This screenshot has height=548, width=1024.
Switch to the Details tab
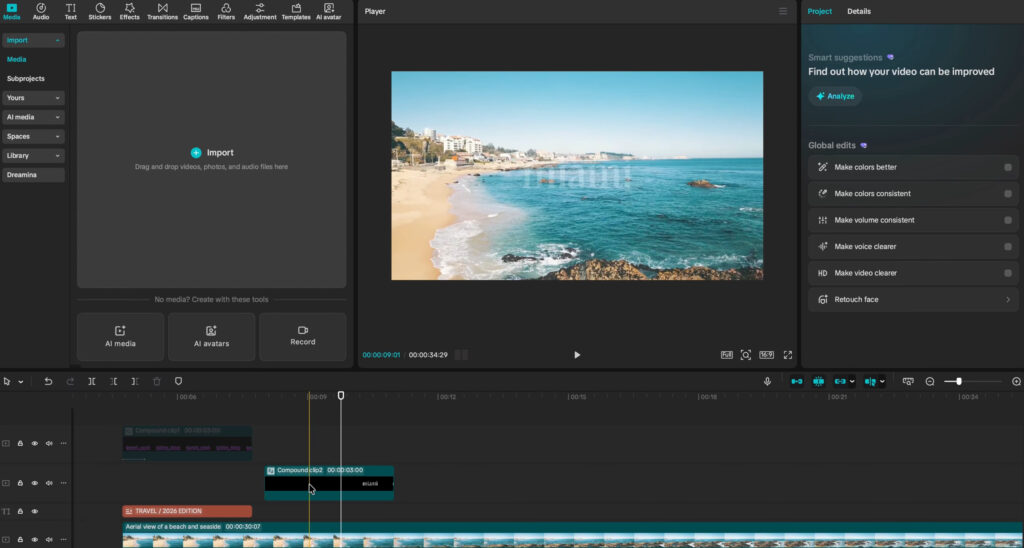pyautogui.click(x=859, y=11)
